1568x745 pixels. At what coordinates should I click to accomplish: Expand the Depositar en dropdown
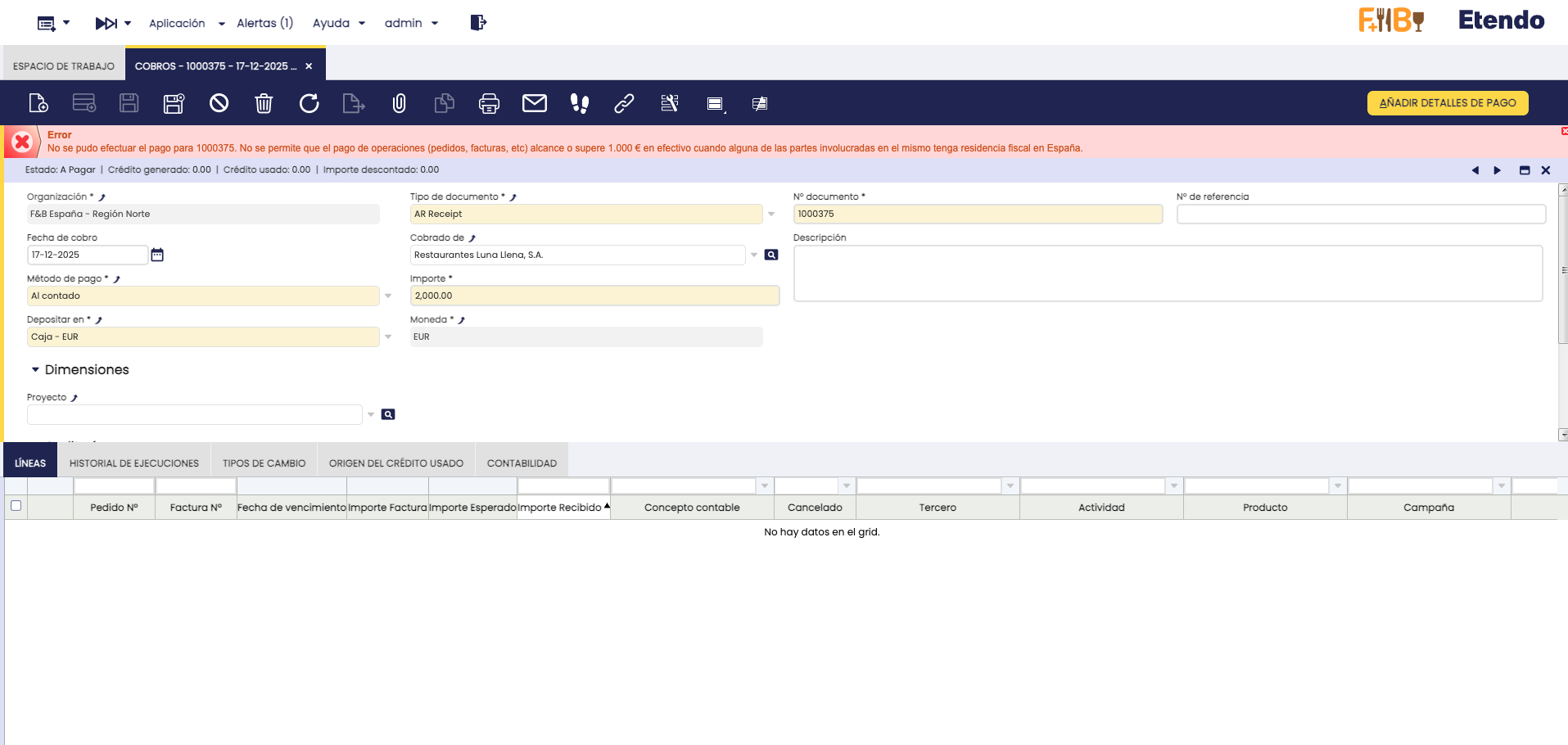pos(388,337)
